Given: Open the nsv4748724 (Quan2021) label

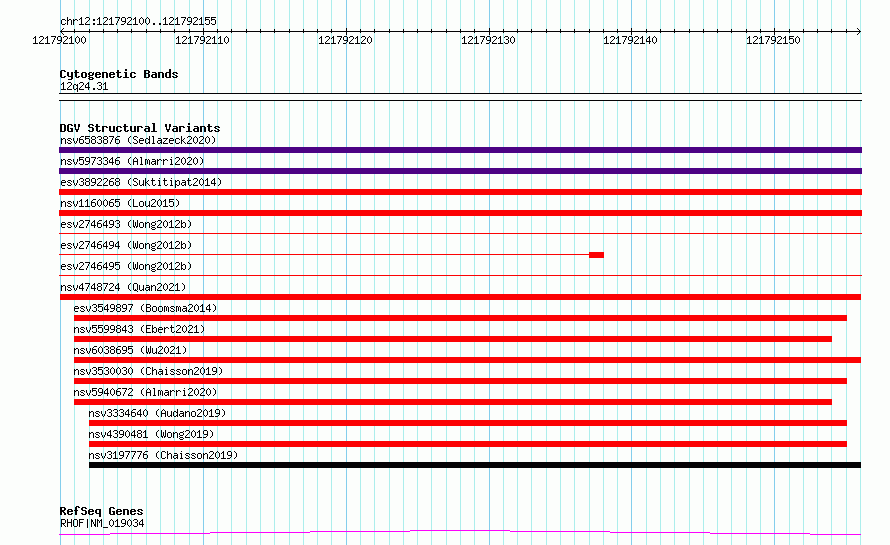Looking at the screenshot, I should coord(123,287).
